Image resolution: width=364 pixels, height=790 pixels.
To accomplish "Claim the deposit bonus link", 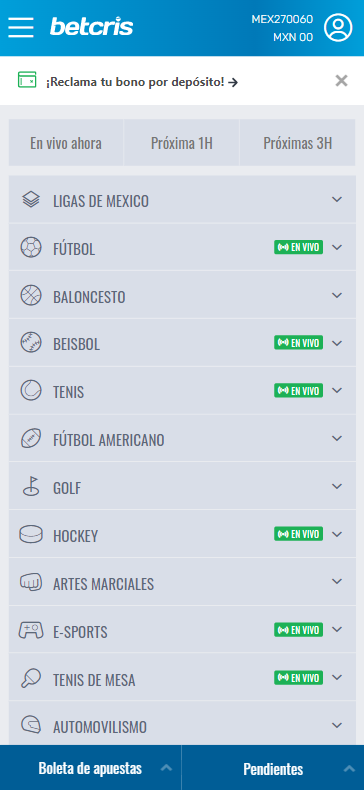I will (142, 82).
